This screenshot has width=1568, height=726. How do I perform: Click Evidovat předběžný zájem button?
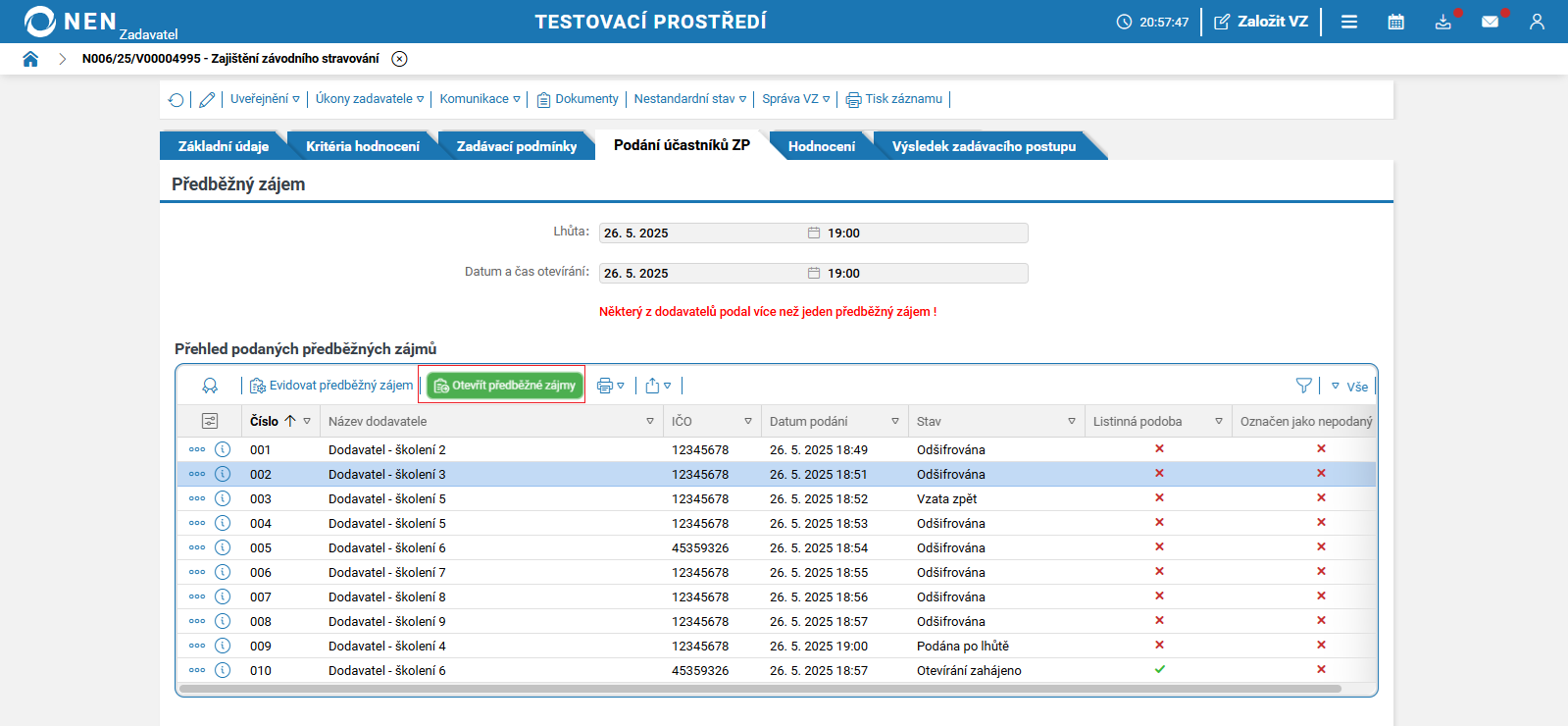pos(331,386)
